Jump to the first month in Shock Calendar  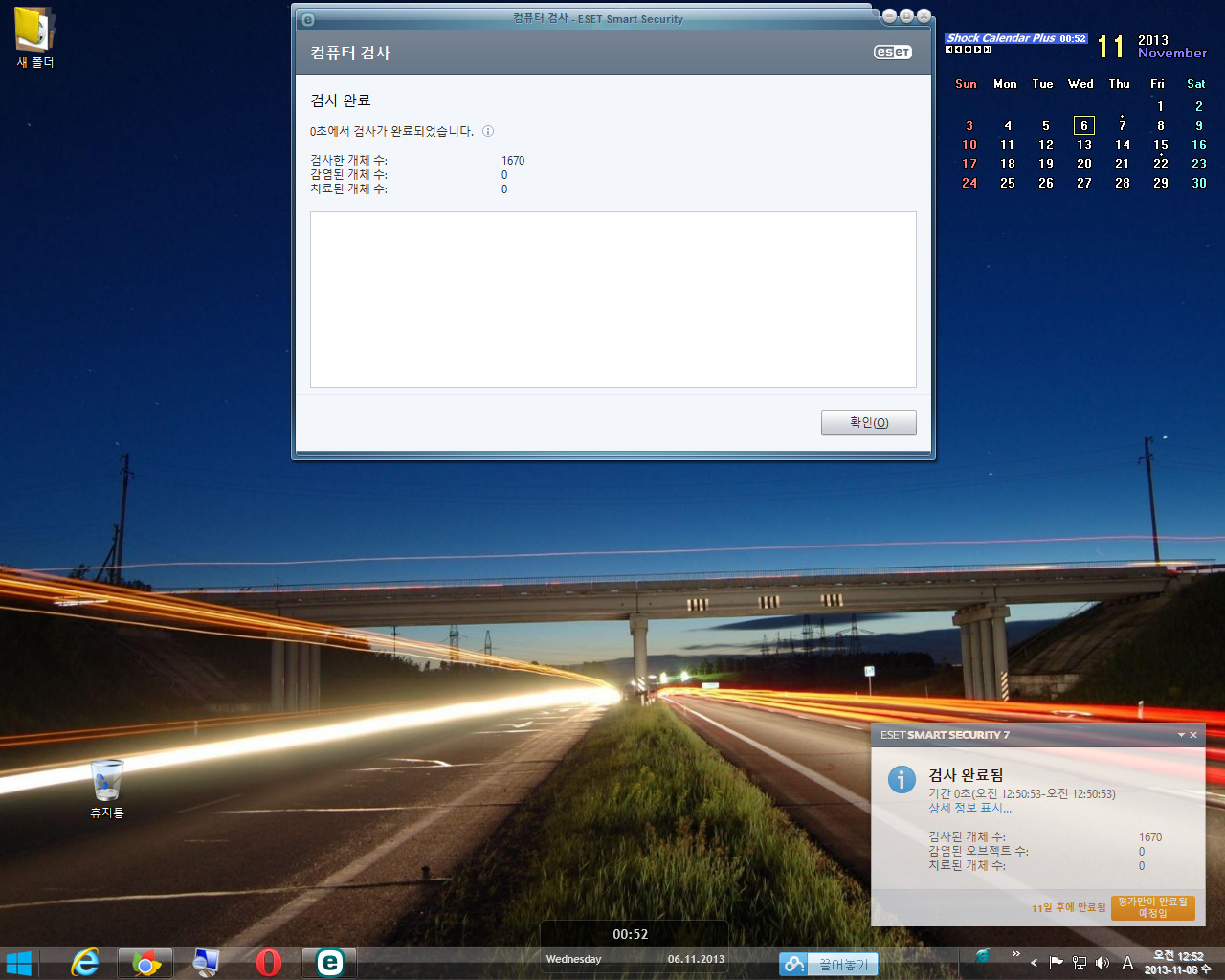tap(948, 49)
